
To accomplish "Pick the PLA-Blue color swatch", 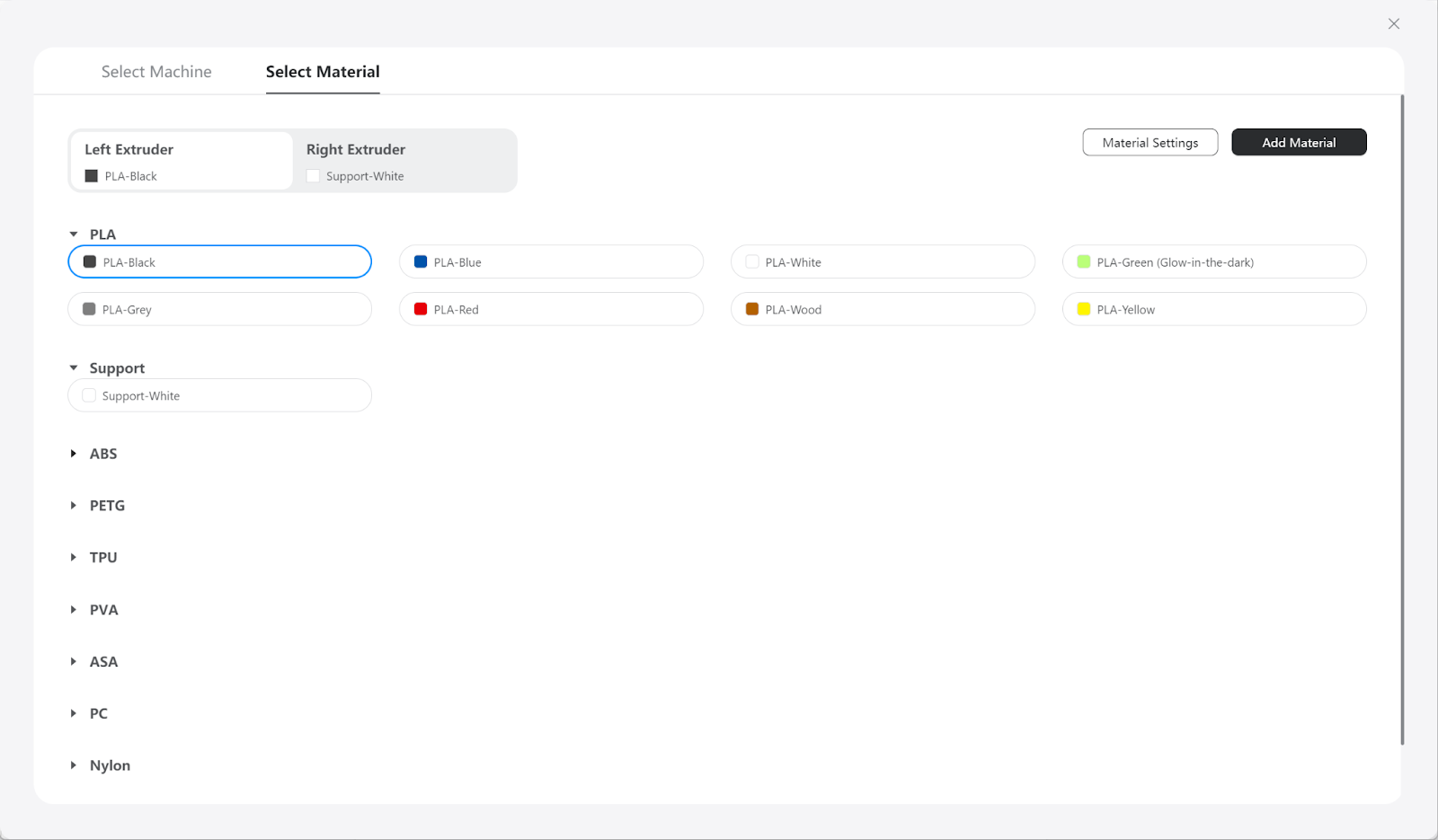I will click(421, 262).
